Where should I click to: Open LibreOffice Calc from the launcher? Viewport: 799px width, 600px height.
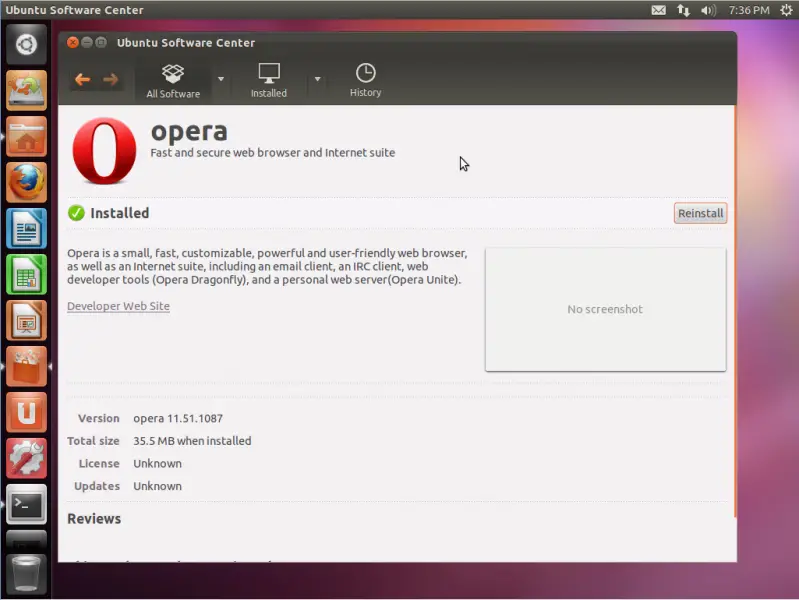26,274
